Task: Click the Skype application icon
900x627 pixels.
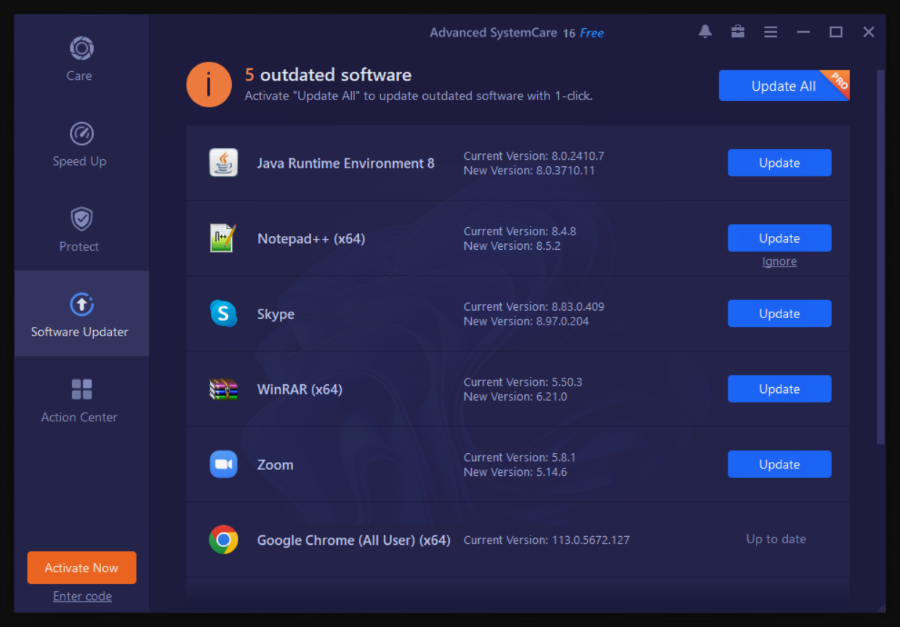Action: [223, 314]
